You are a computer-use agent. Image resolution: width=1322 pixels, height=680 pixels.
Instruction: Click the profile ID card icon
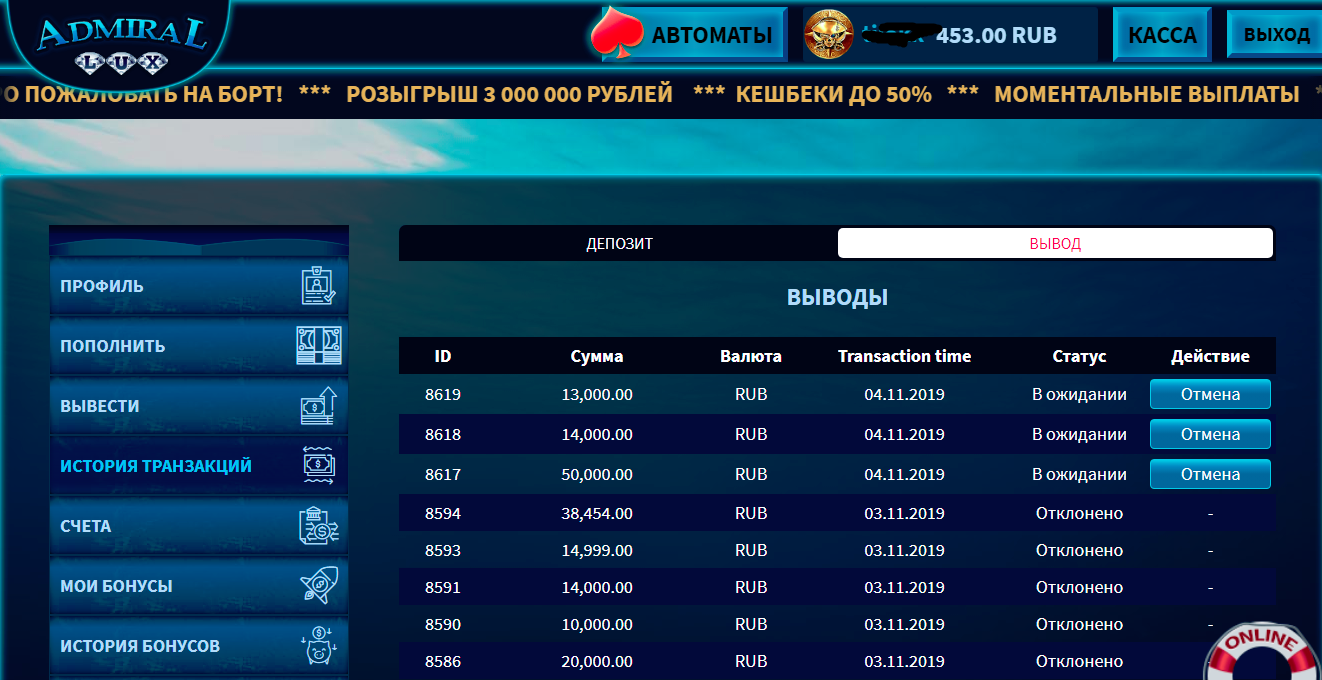click(319, 286)
